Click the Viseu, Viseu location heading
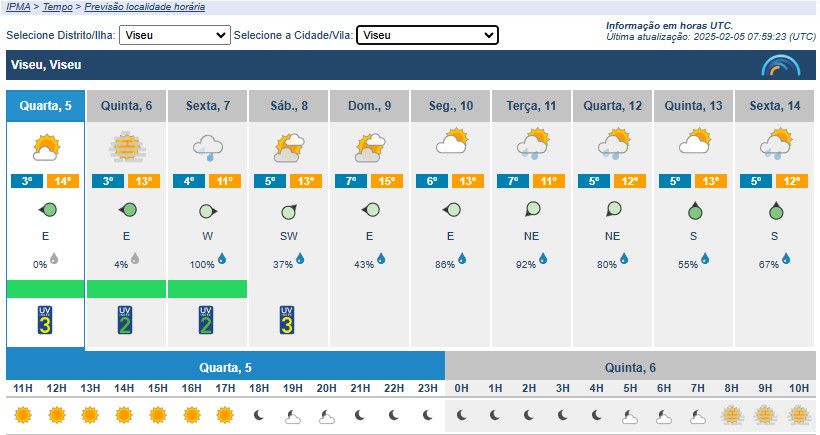Image resolution: width=820 pixels, height=435 pixels. pos(46,65)
